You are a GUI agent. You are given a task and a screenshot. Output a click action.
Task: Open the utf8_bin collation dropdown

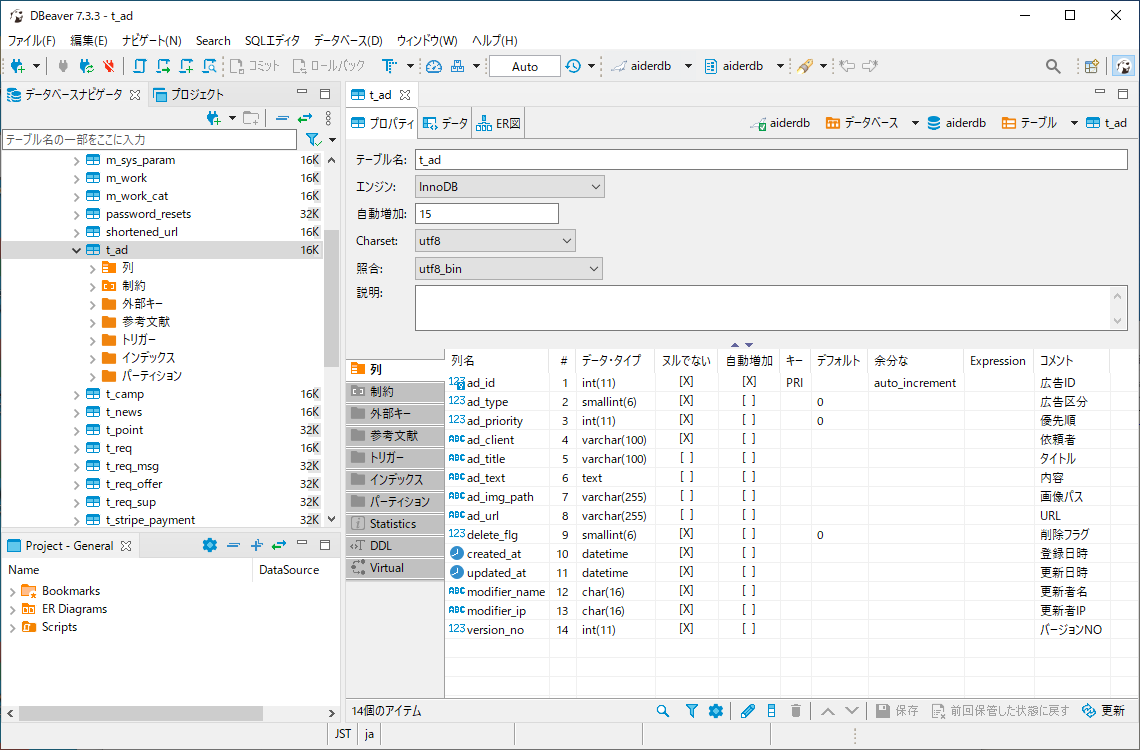click(x=508, y=268)
